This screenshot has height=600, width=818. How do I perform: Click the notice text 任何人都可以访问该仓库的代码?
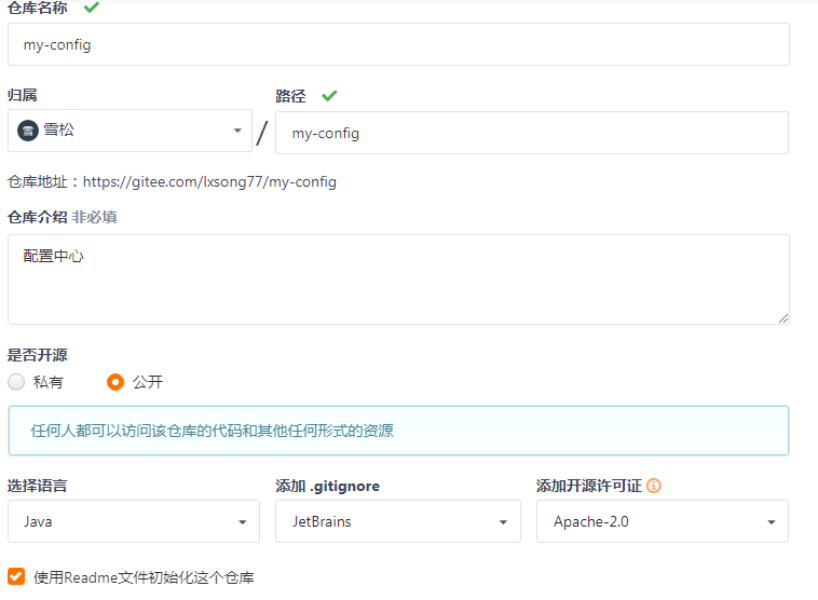(x=212, y=430)
